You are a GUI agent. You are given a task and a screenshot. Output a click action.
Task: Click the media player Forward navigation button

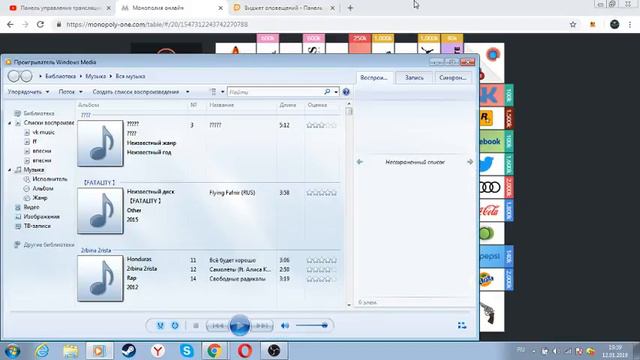27,76
